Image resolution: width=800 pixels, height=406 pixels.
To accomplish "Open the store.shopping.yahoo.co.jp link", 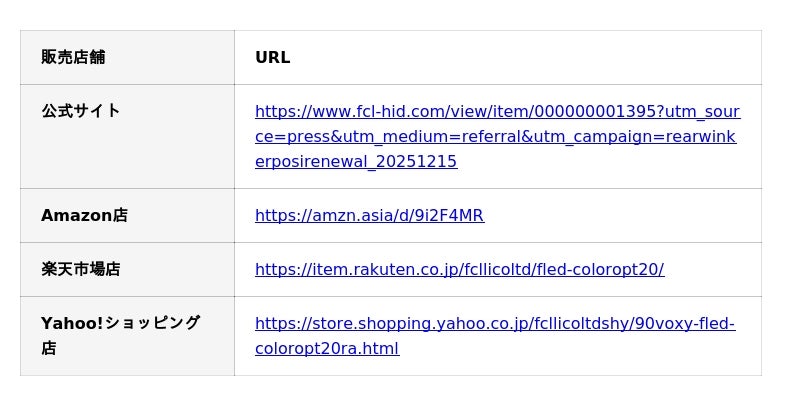I will 494,324.
